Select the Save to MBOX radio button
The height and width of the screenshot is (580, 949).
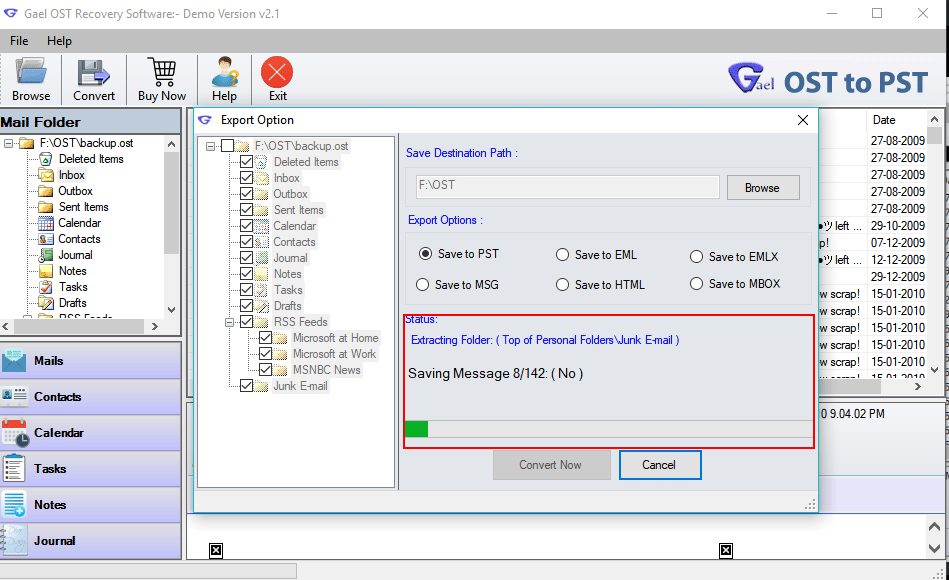[x=697, y=283]
